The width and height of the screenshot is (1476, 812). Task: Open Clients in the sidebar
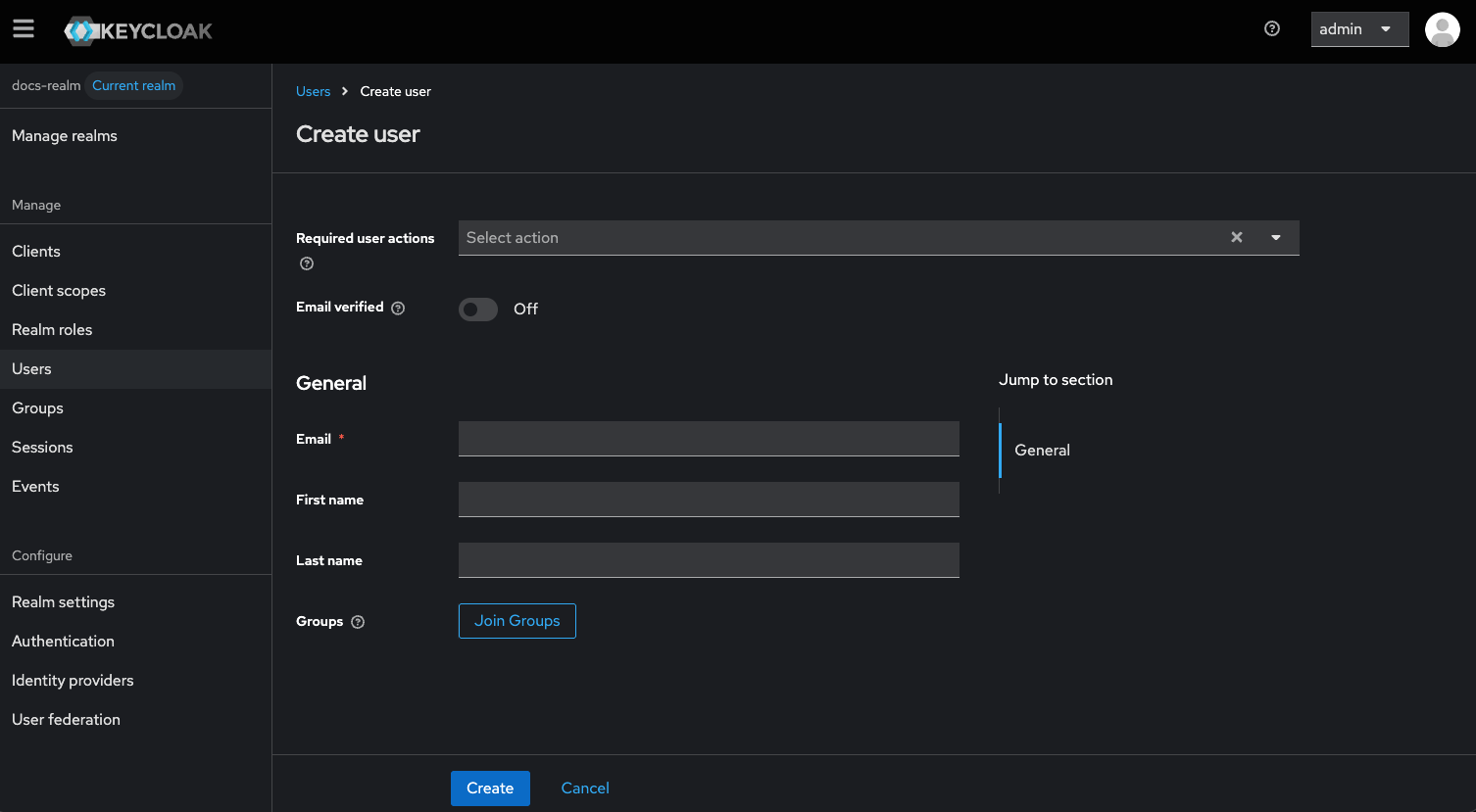[36, 252]
